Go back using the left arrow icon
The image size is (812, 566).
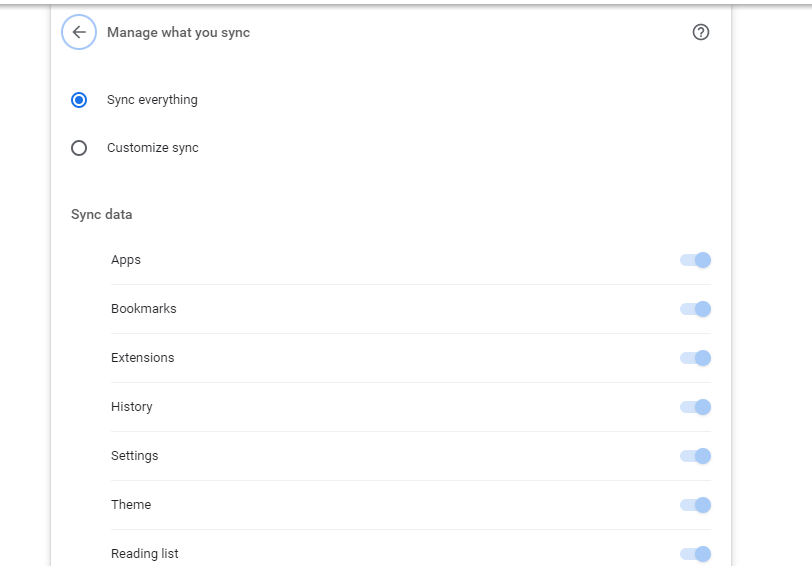pos(79,32)
